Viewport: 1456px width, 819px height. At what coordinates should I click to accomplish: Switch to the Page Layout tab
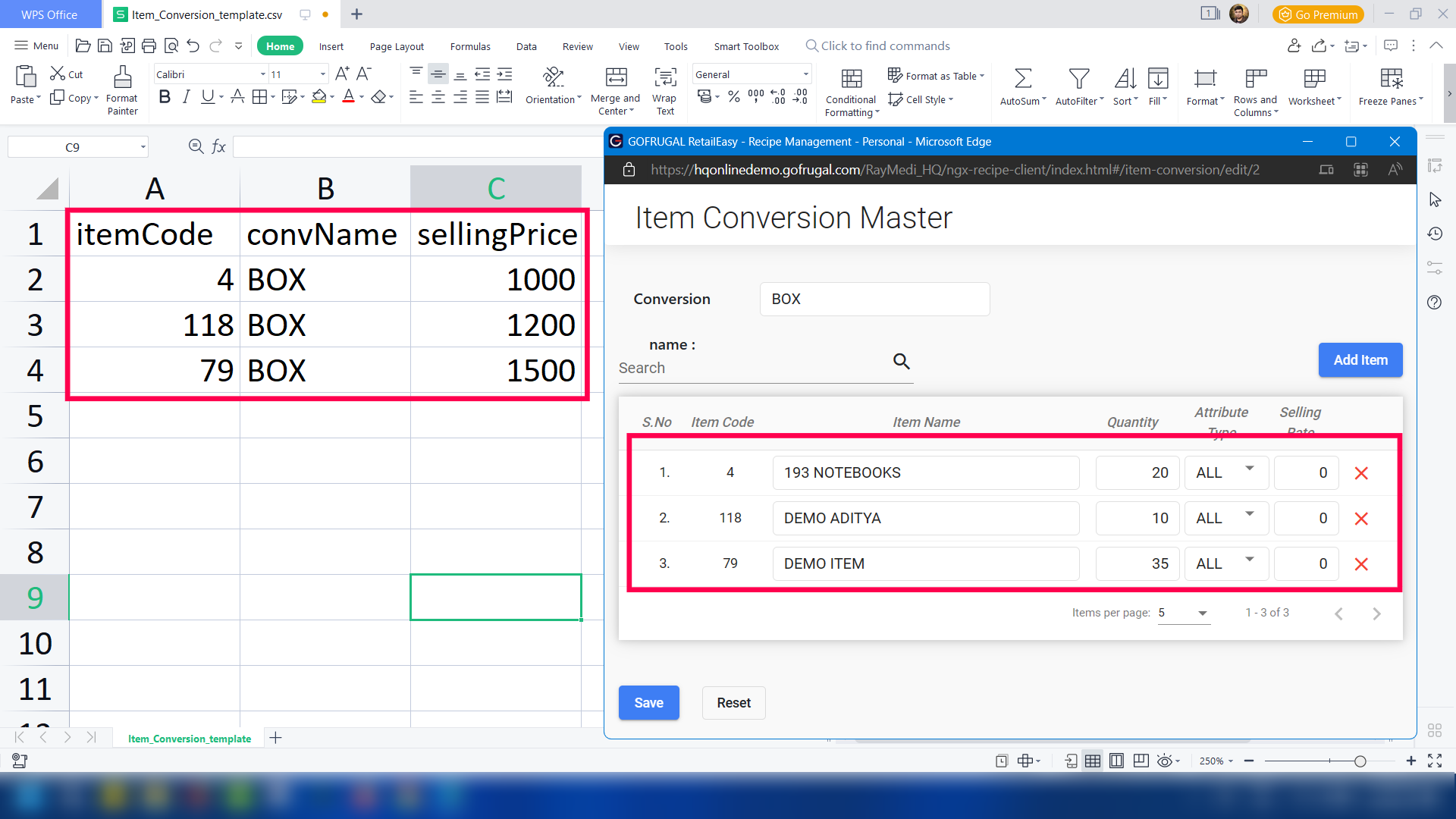(x=397, y=46)
